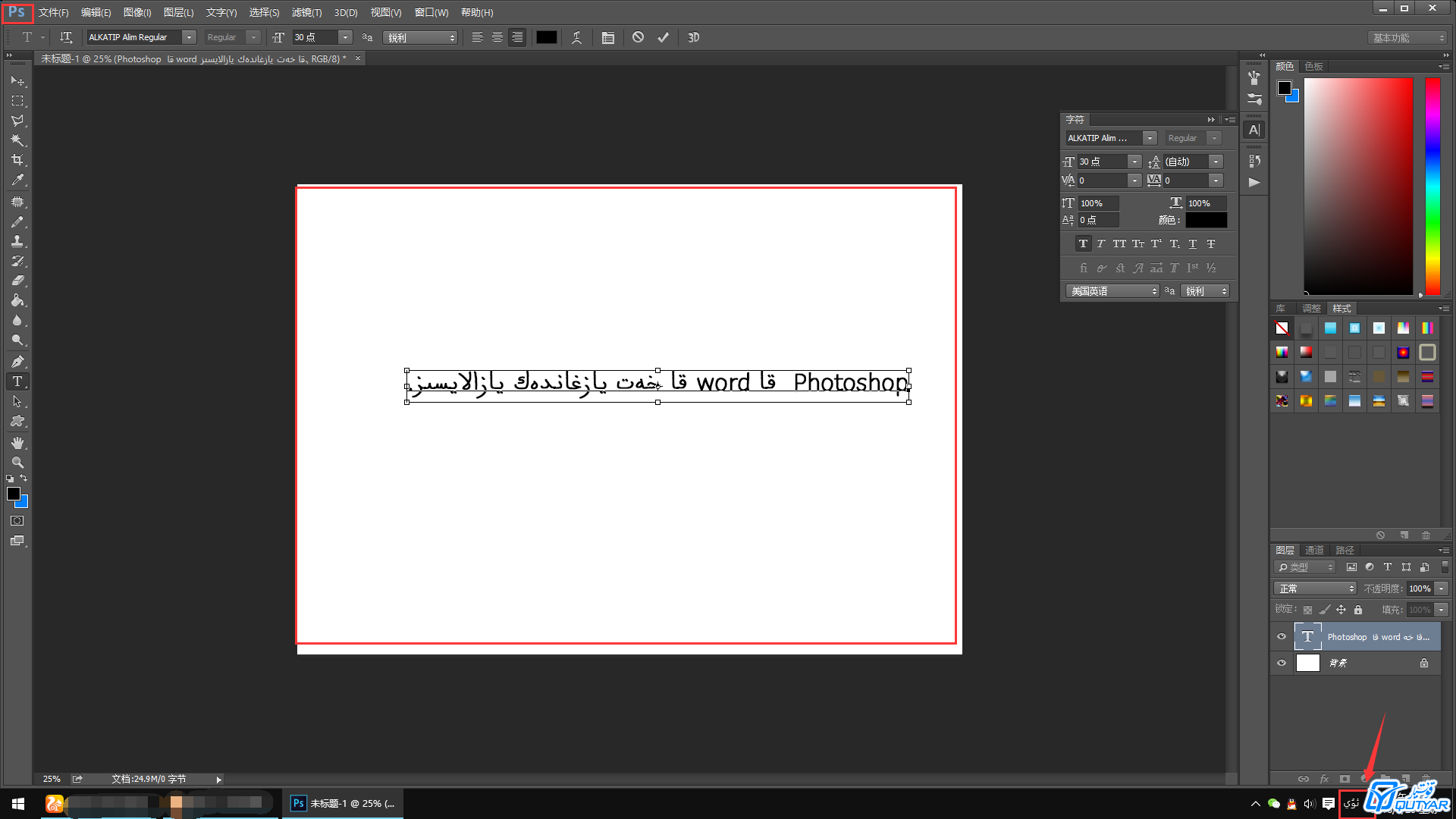Select the Zoom tool in toolbox
The width and height of the screenshot is (1456, 819).
17,463
